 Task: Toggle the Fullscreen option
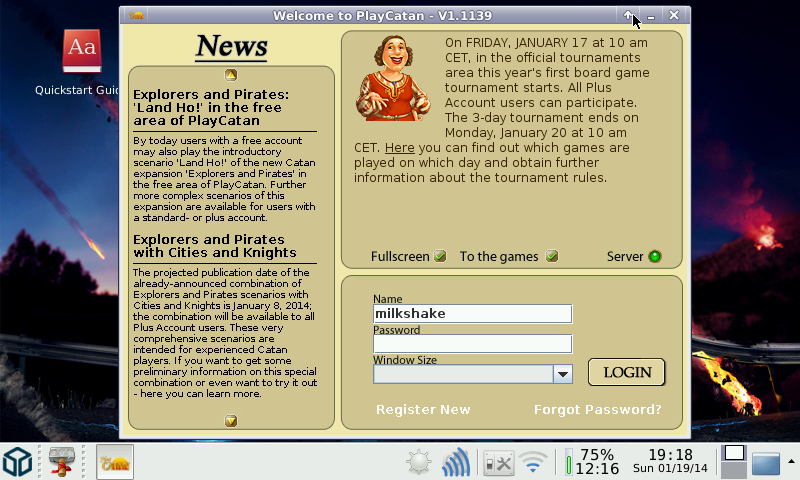click(x=440, y=257)
